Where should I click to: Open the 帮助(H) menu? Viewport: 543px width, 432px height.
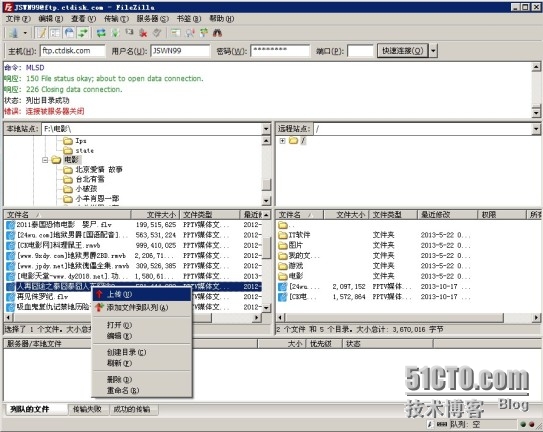[x=222, y=19]
